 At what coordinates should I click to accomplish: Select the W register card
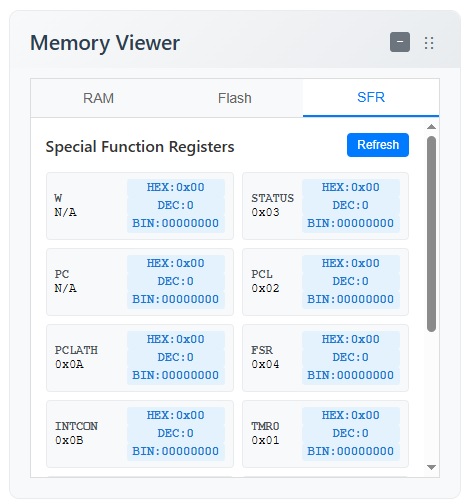pos(140,206)
